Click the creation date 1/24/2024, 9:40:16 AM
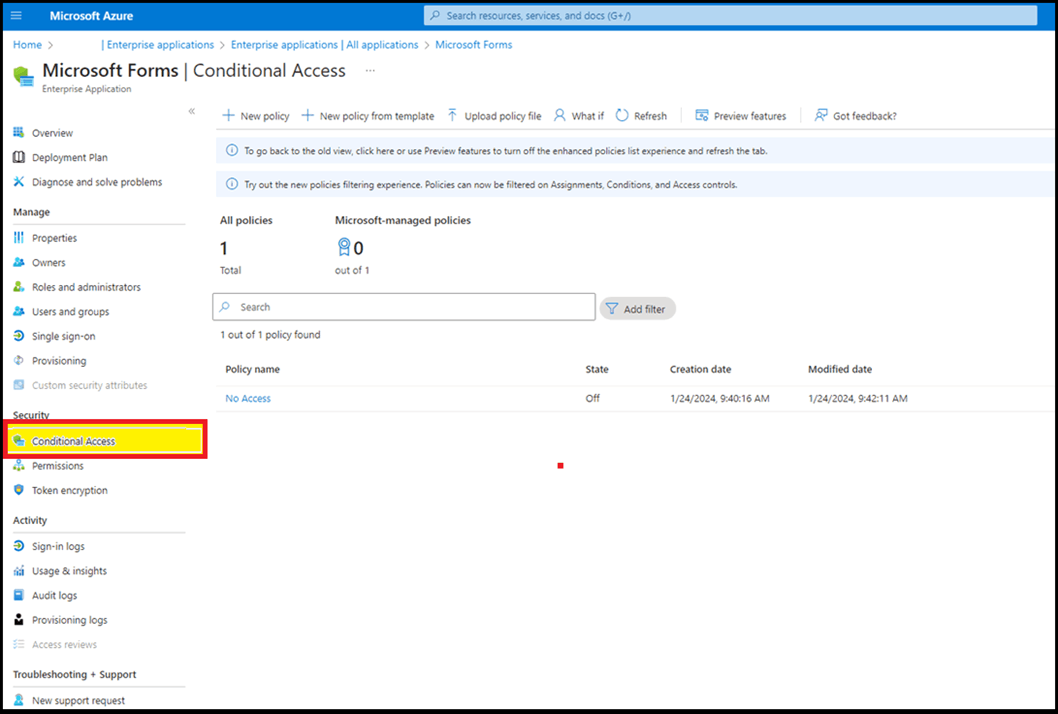Viewport: 1058px width, 714px height. coord(719,398)
